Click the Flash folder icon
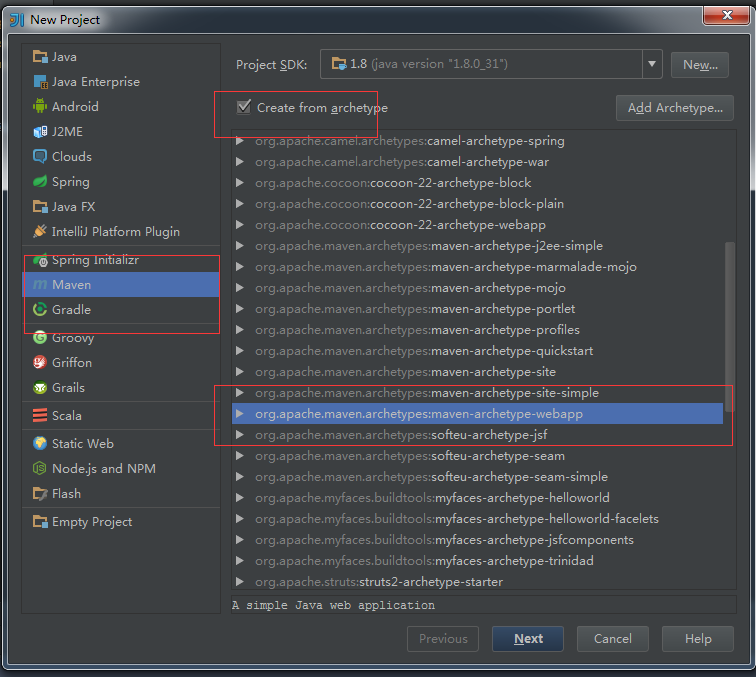The image size is (756, 677). click(x=40, y=494)
